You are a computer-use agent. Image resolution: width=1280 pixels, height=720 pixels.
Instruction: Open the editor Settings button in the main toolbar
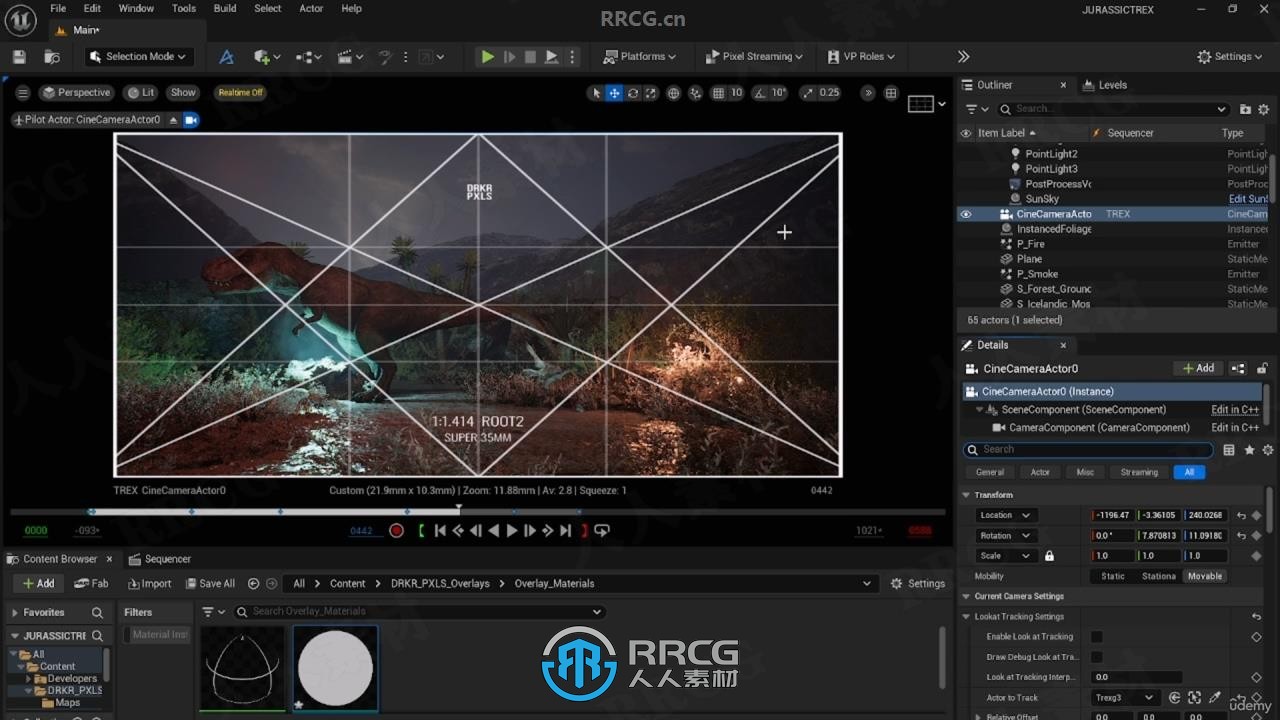(1229, 57)
